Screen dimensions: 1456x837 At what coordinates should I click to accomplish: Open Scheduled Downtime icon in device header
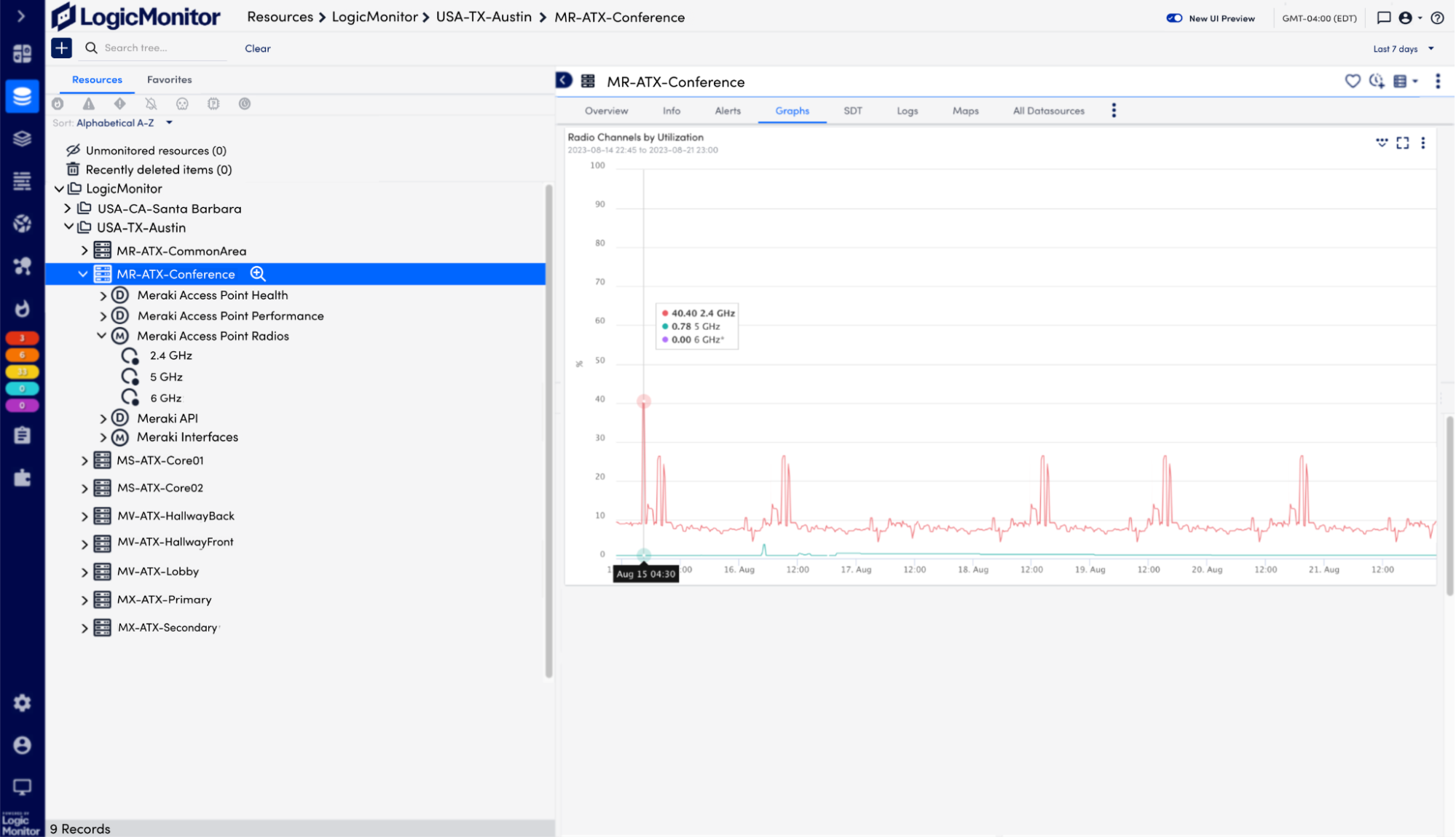1376,82
